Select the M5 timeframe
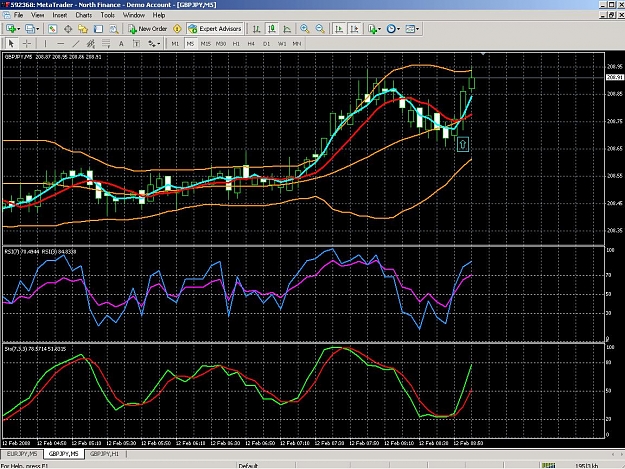Image resolution: width=625 pixels, height=469 pixels. coord(190,43)
